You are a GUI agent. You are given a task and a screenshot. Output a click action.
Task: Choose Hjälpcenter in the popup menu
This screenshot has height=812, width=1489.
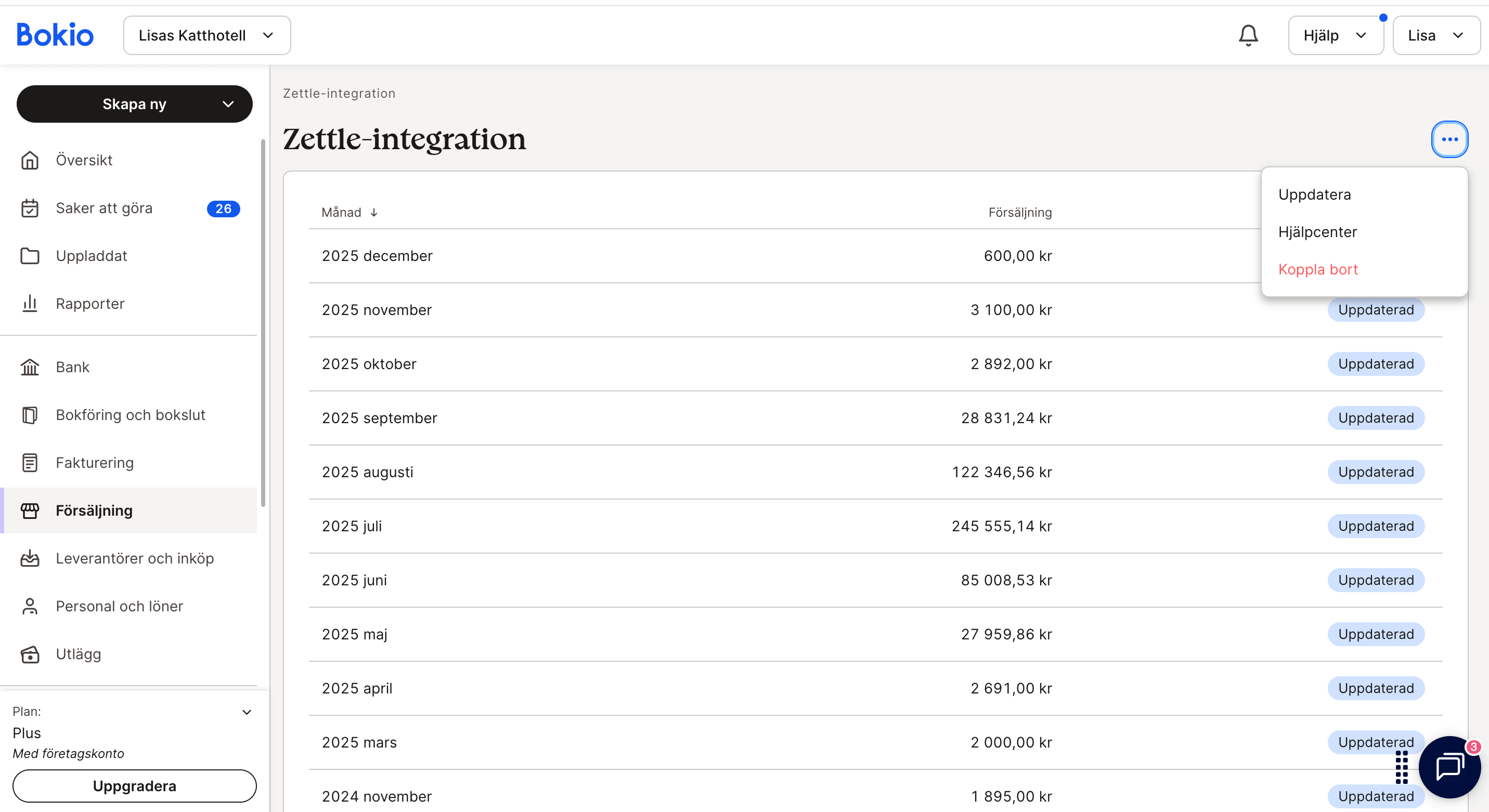(x=1317, y=232)
